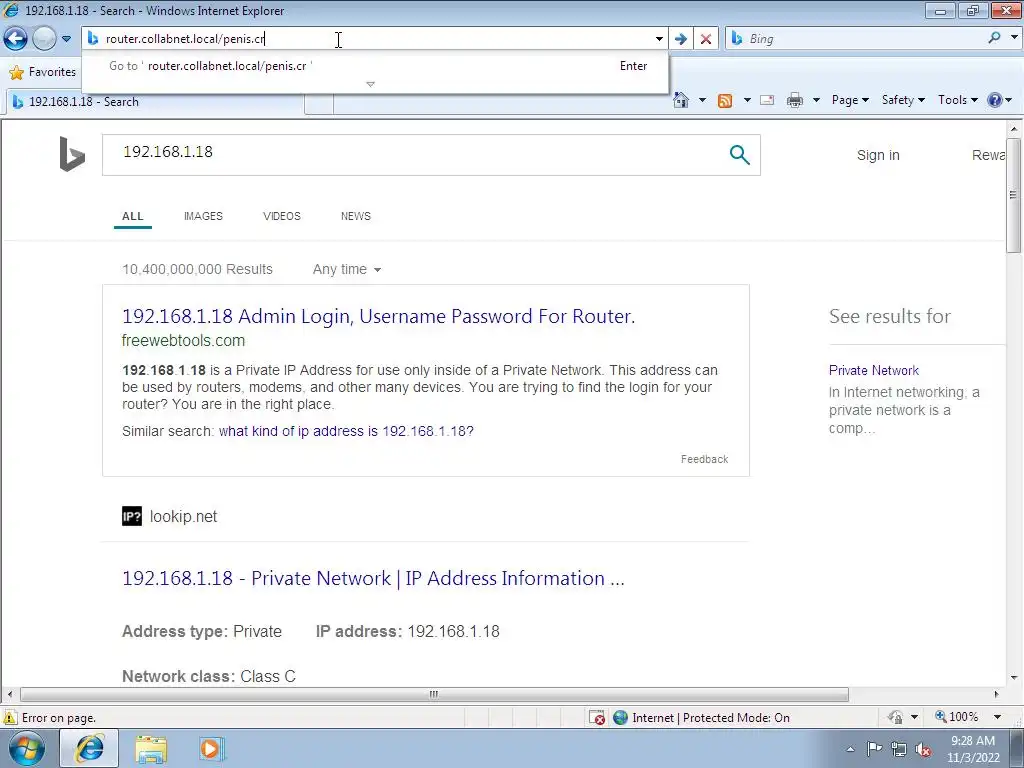Click the network tray icon

pyautogui.click(x=899, y=750)
